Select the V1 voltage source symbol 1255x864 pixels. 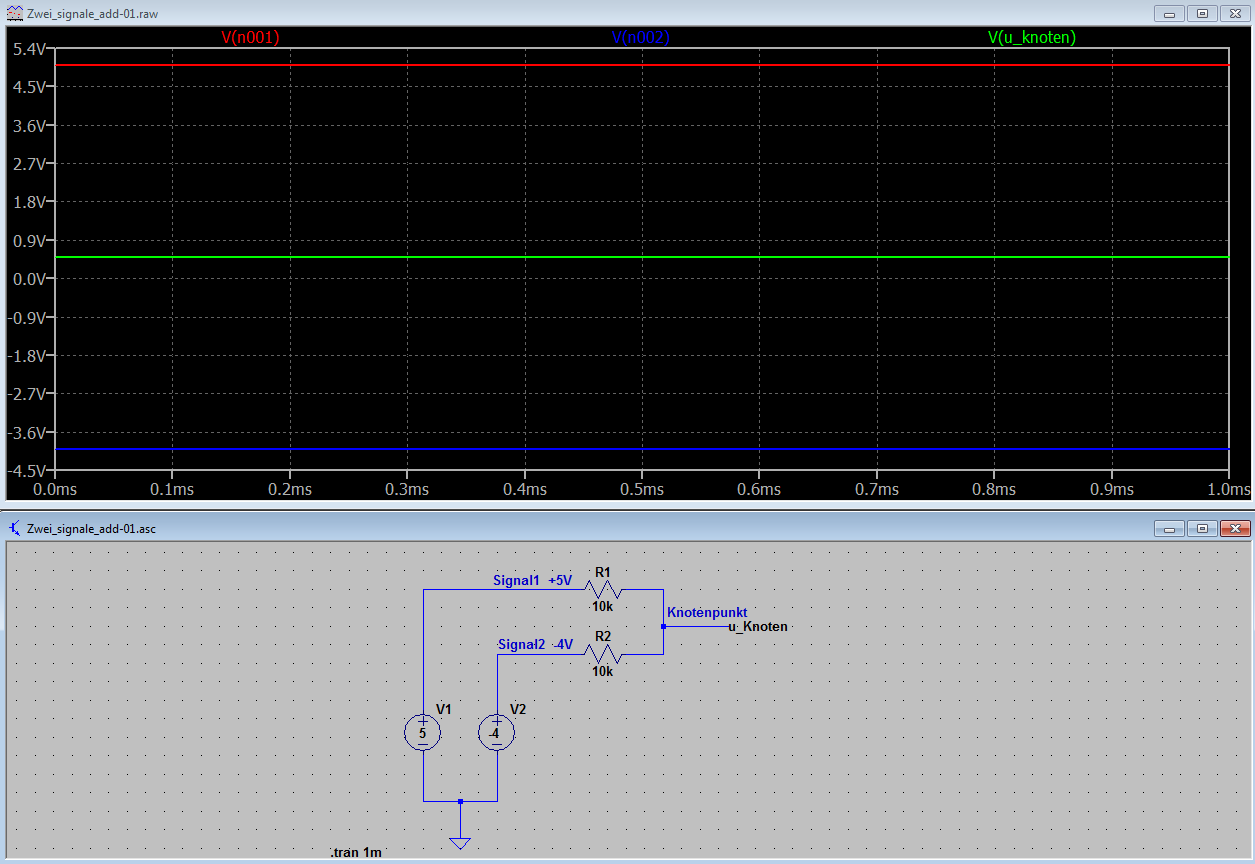tap(423, 733)
